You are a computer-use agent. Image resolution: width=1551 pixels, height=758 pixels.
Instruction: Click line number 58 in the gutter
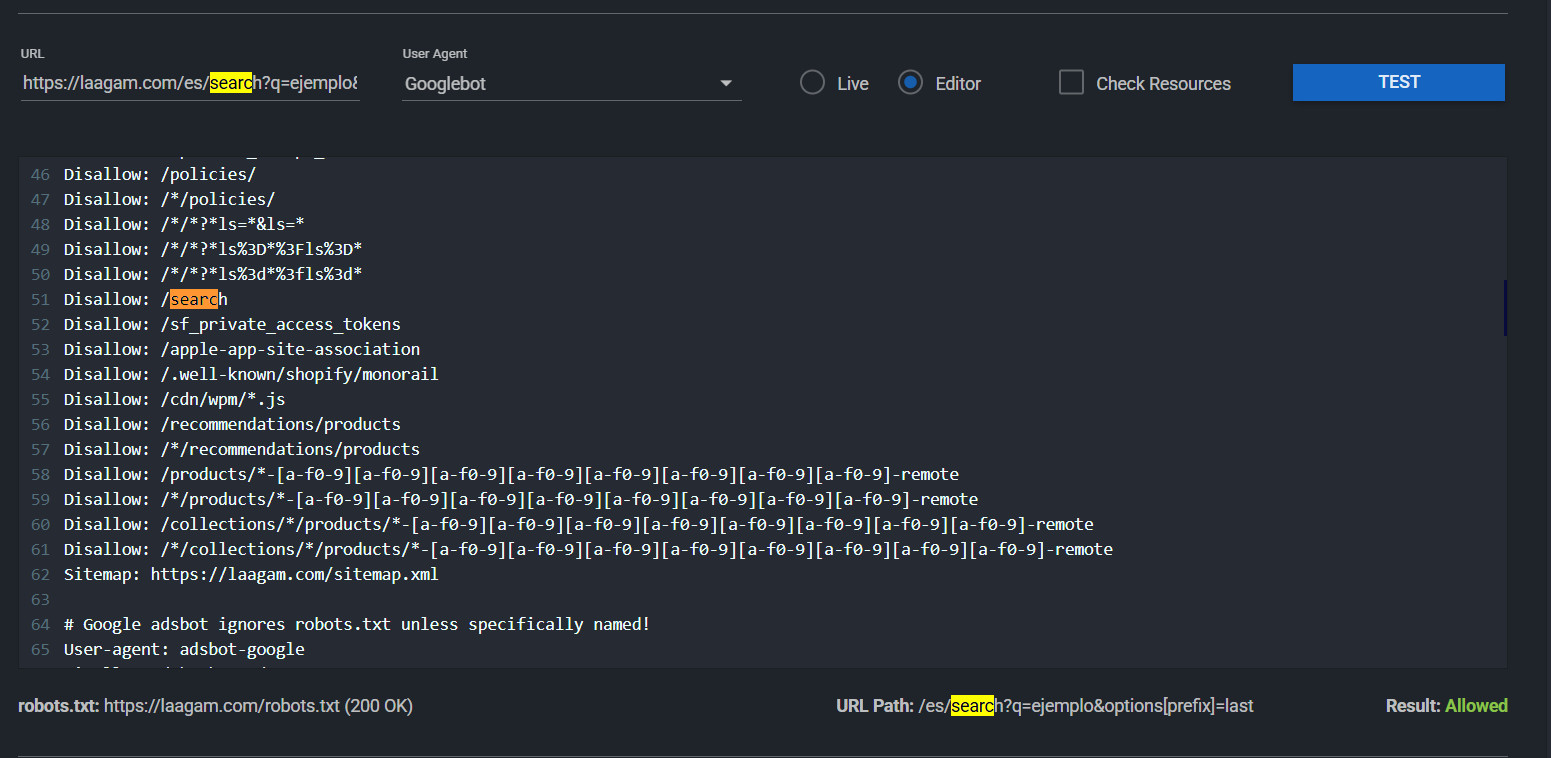coord(40,474)
